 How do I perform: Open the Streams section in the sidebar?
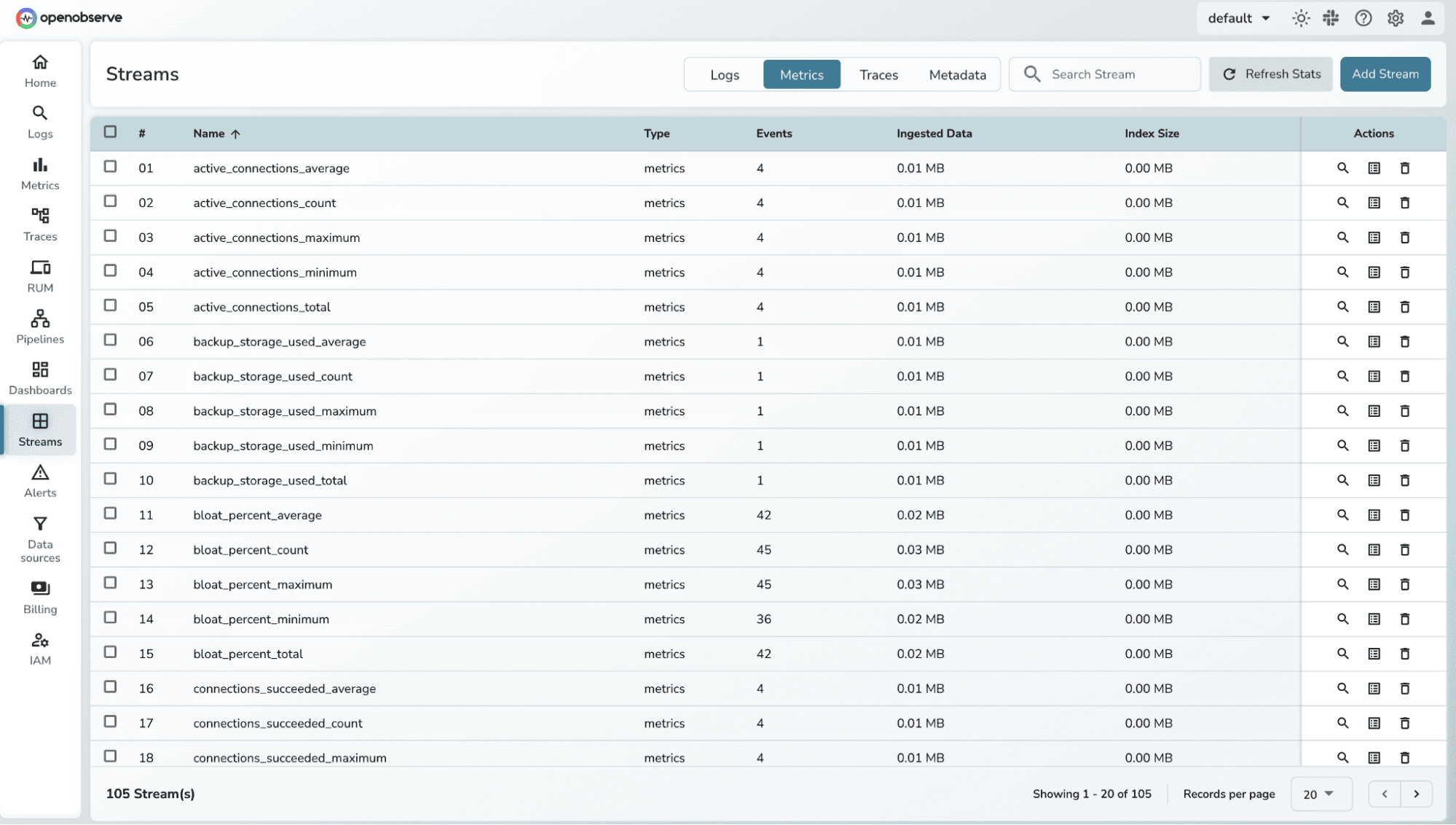[x=40, y=429]
